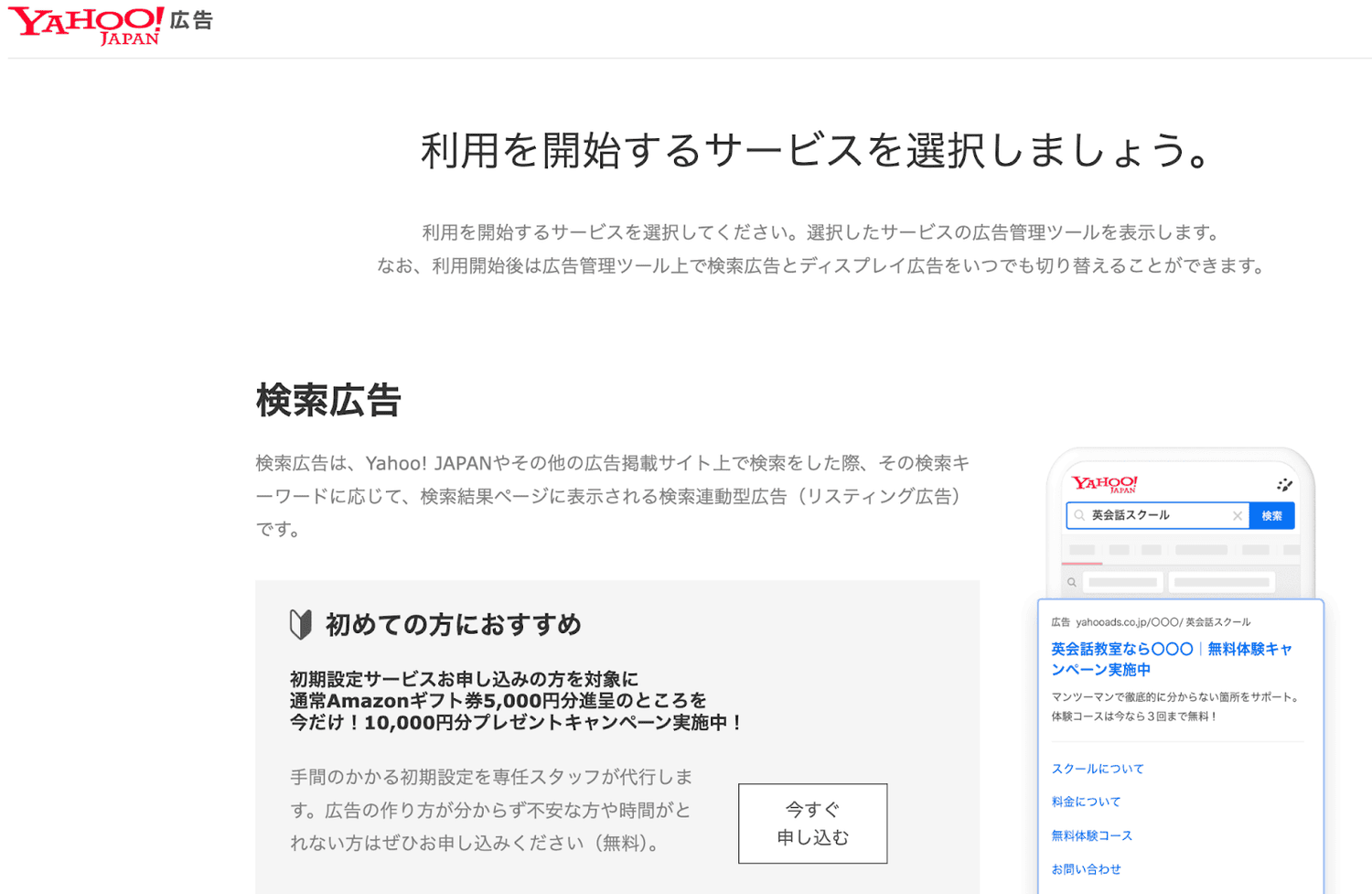Click the sparkle icon in phone mockup
This screenshot has width=1372, height=894.
[x=1284, y=484]
